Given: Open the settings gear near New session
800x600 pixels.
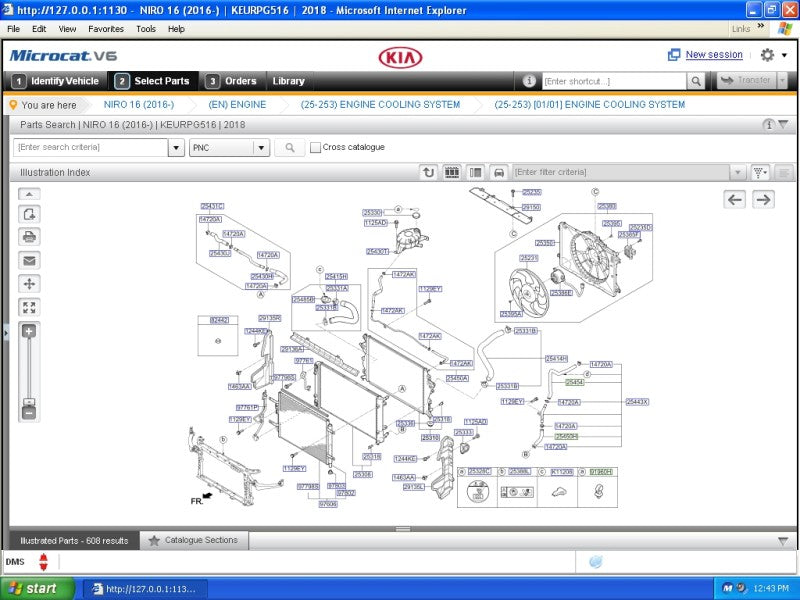Looking at the screenshot, I should pos(765,55).
